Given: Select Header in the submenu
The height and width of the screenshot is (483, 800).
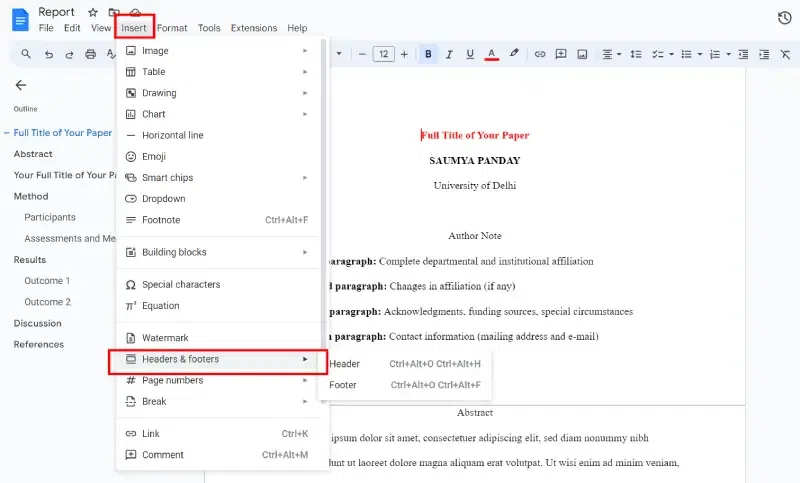Looking at the screenshot, I should (405, 364).
